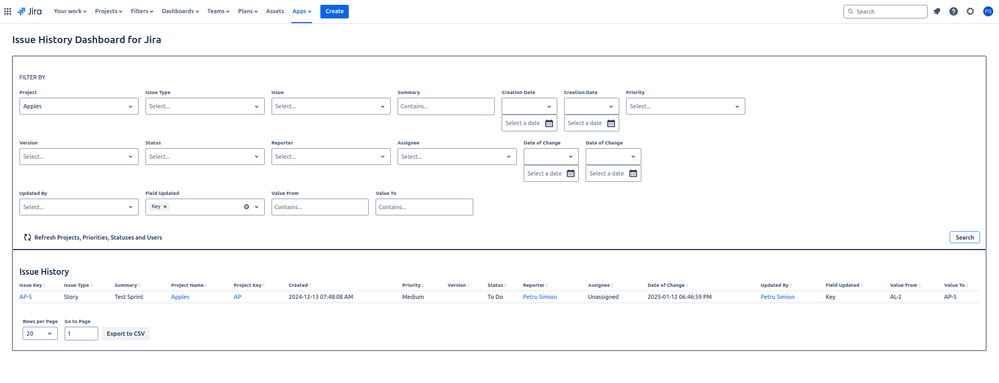Click the refresh icon beside Refresh Projects
This screenshot has width=999, height=383.
click(27, 237)
